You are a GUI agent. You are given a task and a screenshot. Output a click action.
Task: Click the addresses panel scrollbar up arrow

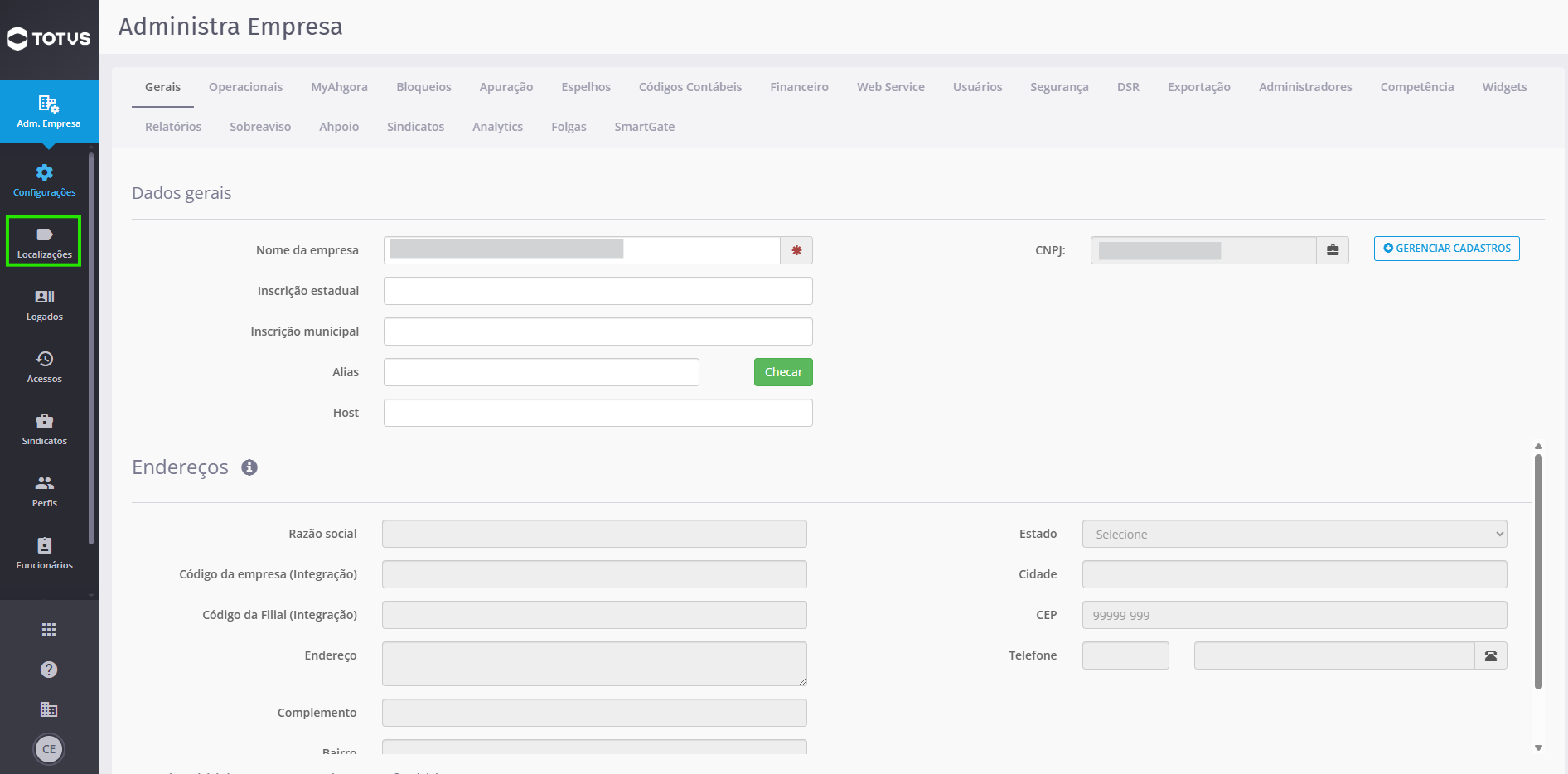(x=1538, y=447)
